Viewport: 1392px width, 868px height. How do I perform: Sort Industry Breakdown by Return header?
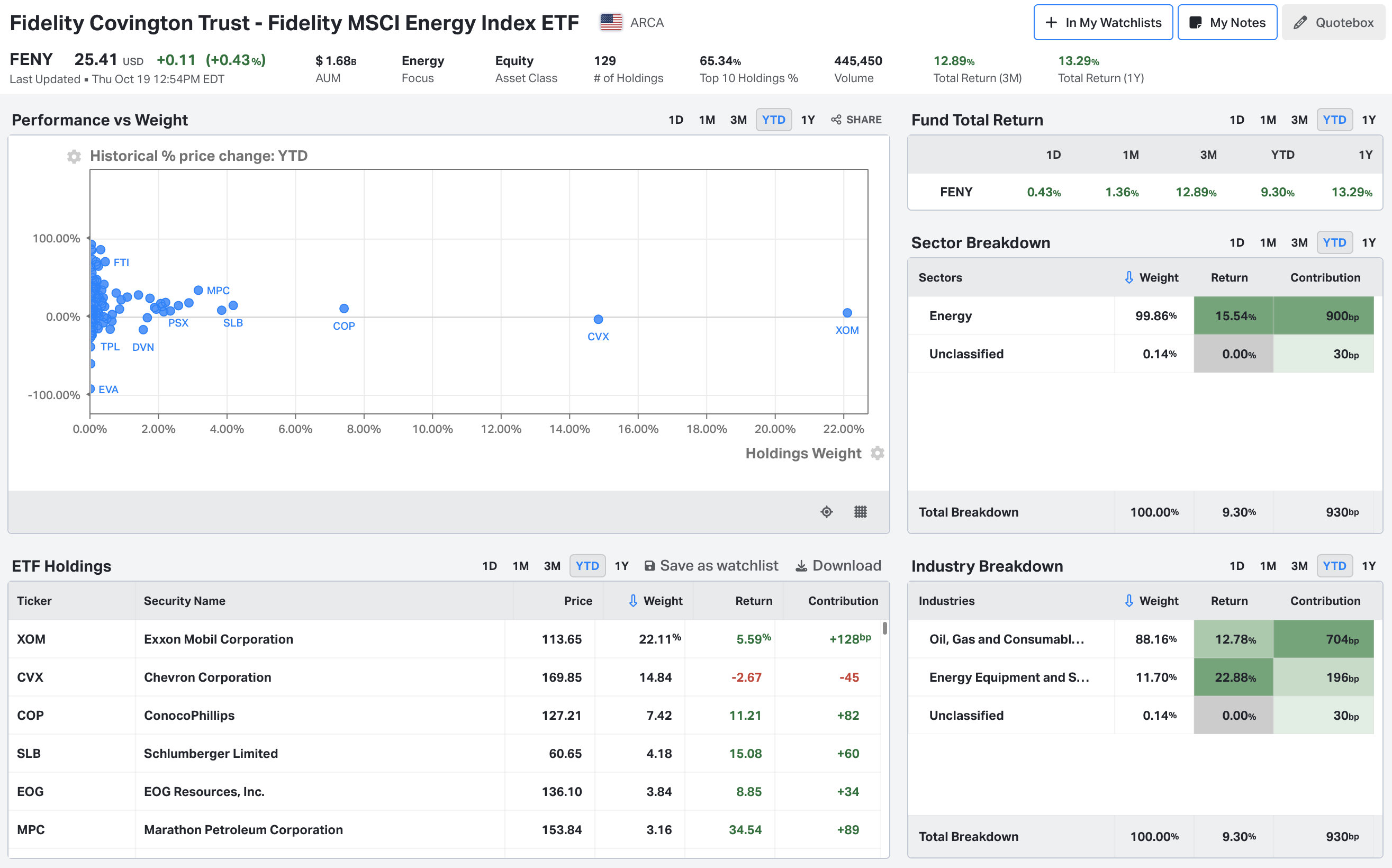[1229, 601]
